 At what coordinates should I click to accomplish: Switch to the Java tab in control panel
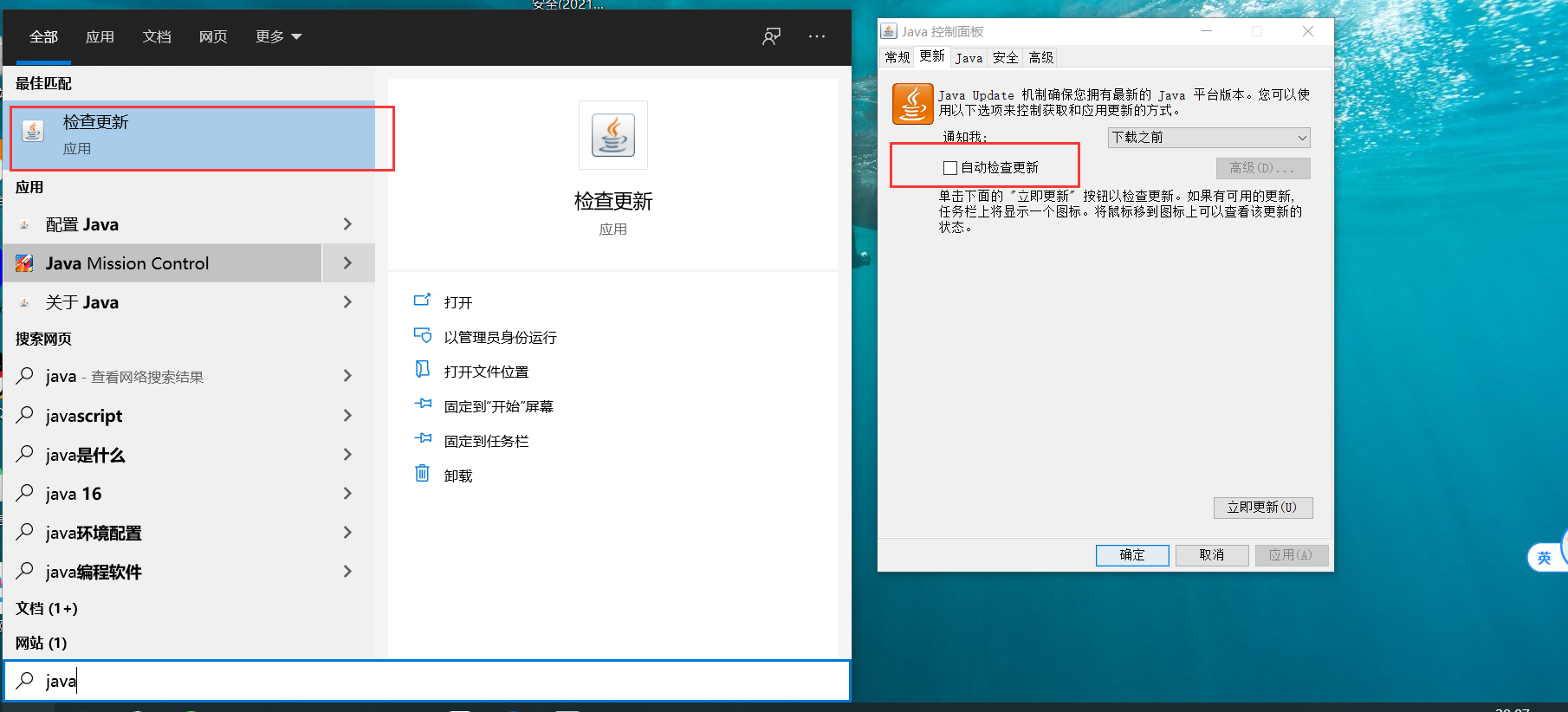[x=969, y=58]
